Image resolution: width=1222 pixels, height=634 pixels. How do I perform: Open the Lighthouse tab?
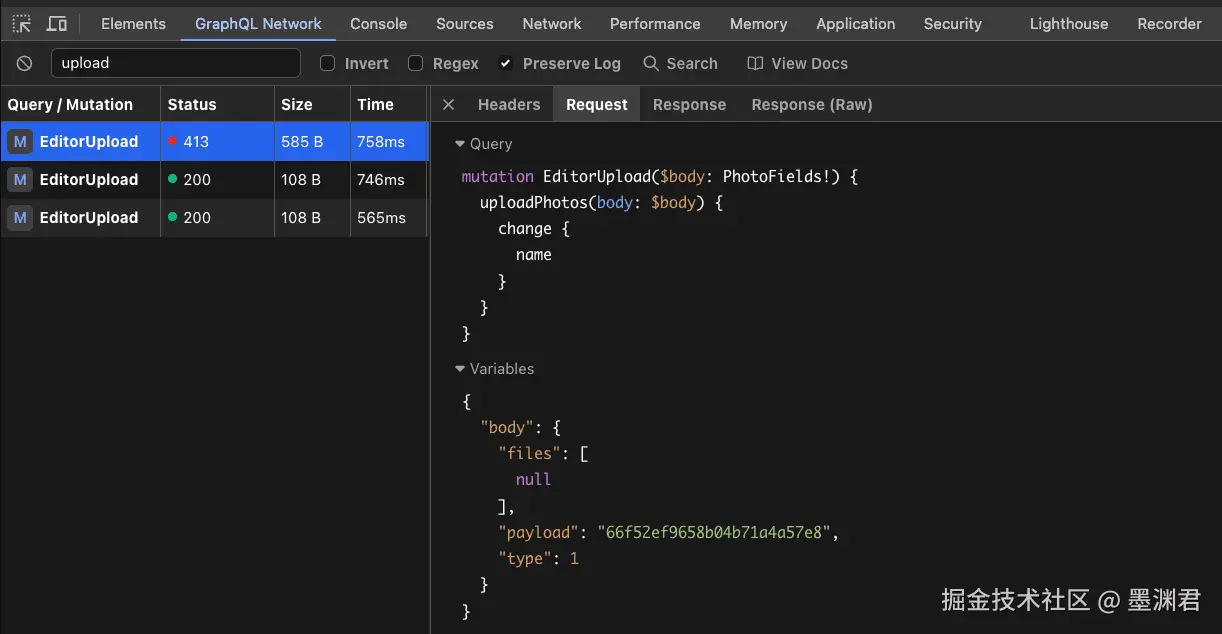coord(1069,24)
